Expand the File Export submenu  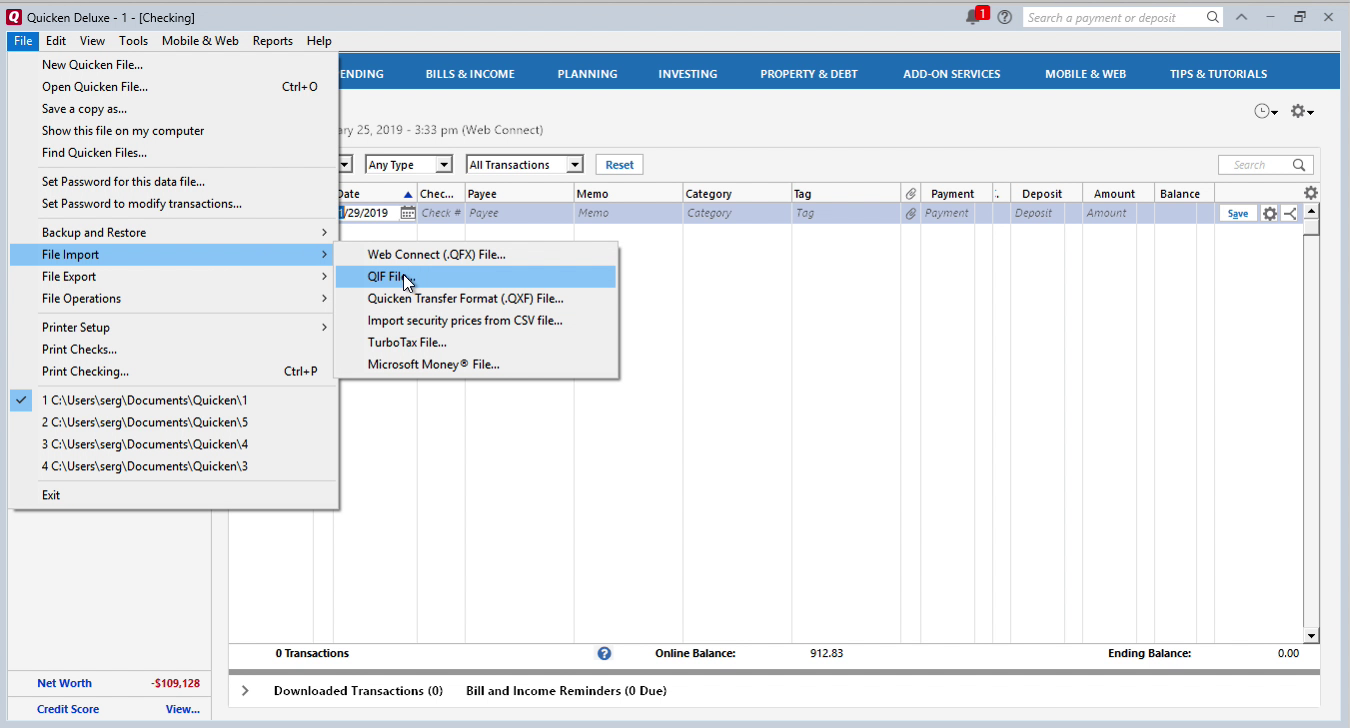click(174, 277)
